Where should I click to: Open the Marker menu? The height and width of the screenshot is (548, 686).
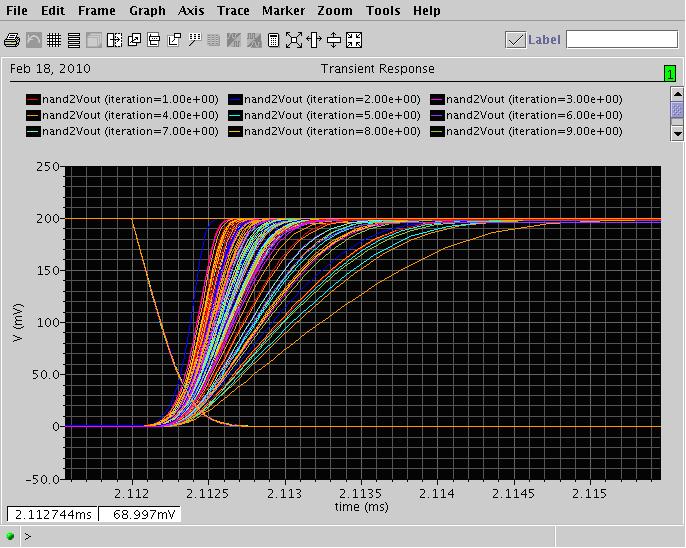tap(284, 11)
